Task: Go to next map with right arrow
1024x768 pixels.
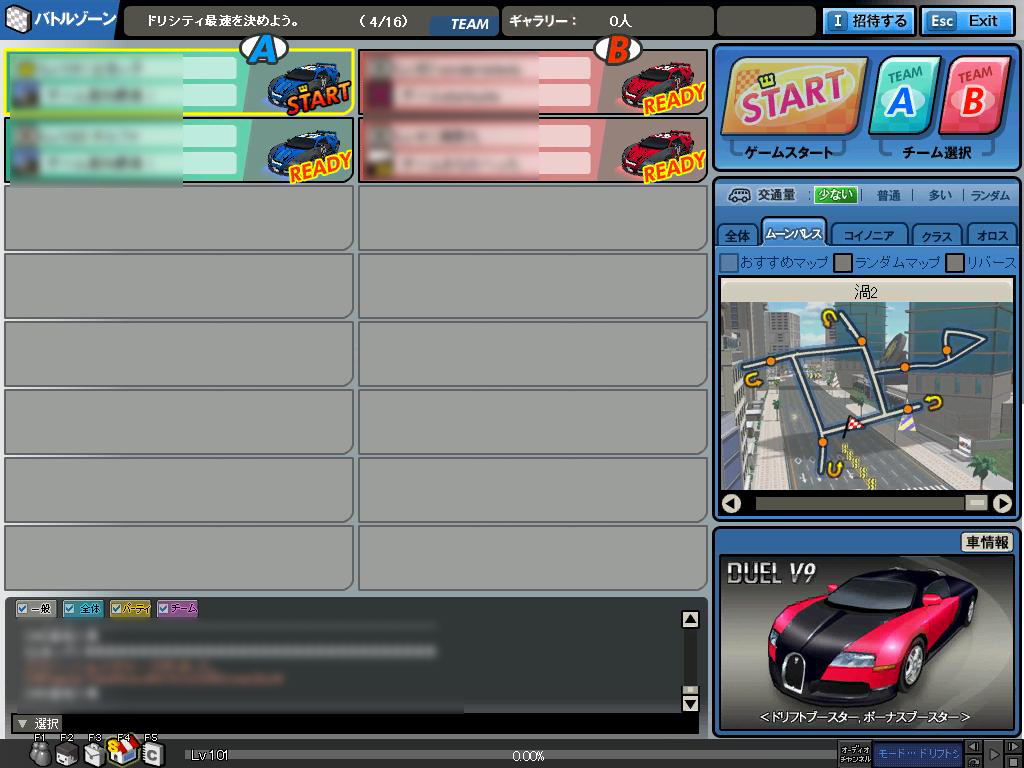Action: point(1002,503)
